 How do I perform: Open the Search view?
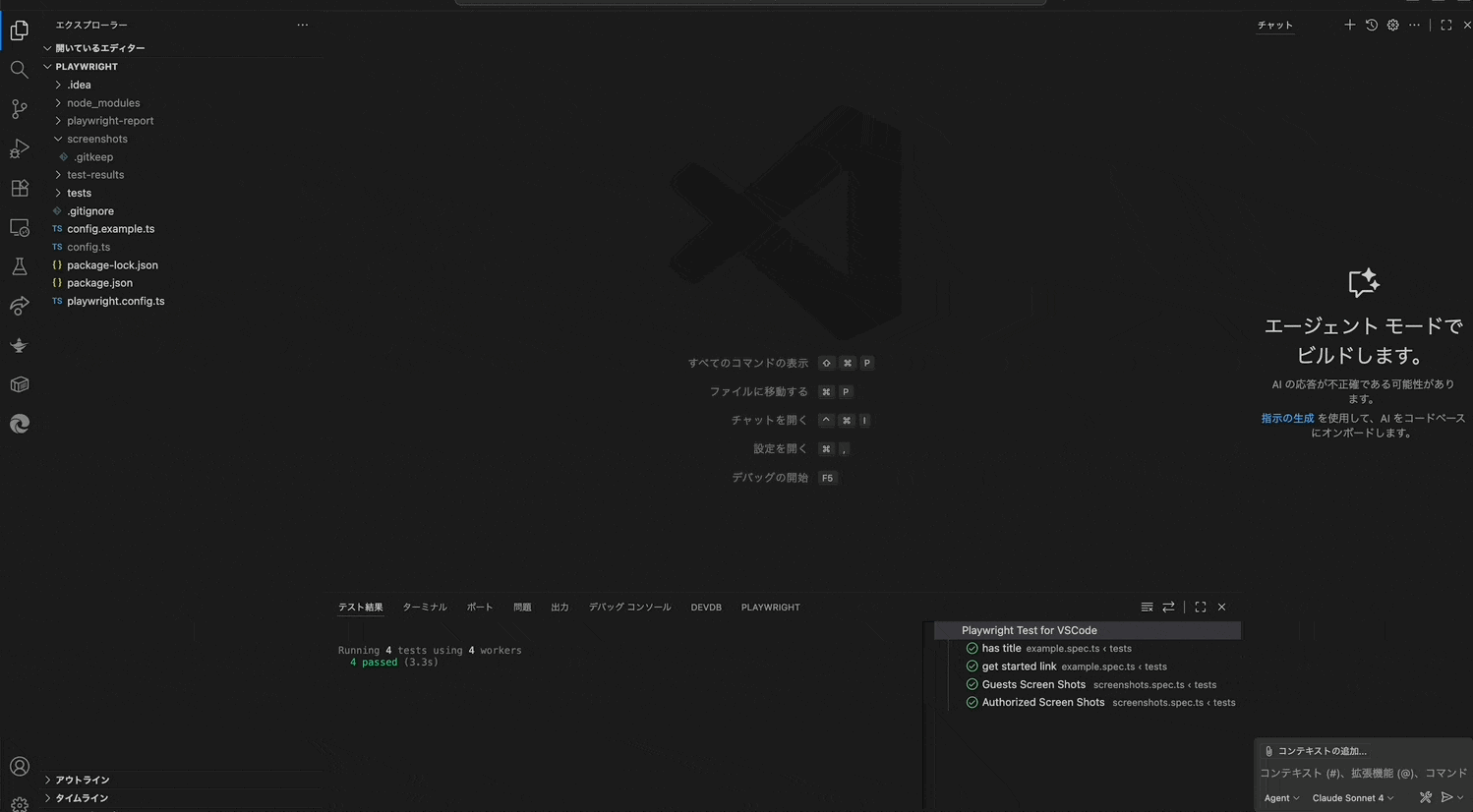click(x=19, y=70)
